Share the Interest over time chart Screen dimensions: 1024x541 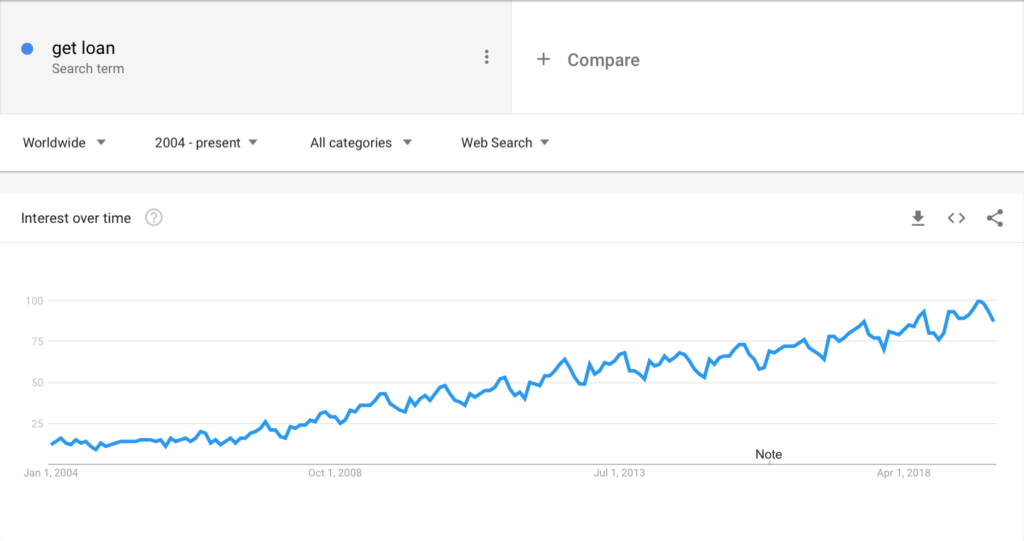point(995,218)
